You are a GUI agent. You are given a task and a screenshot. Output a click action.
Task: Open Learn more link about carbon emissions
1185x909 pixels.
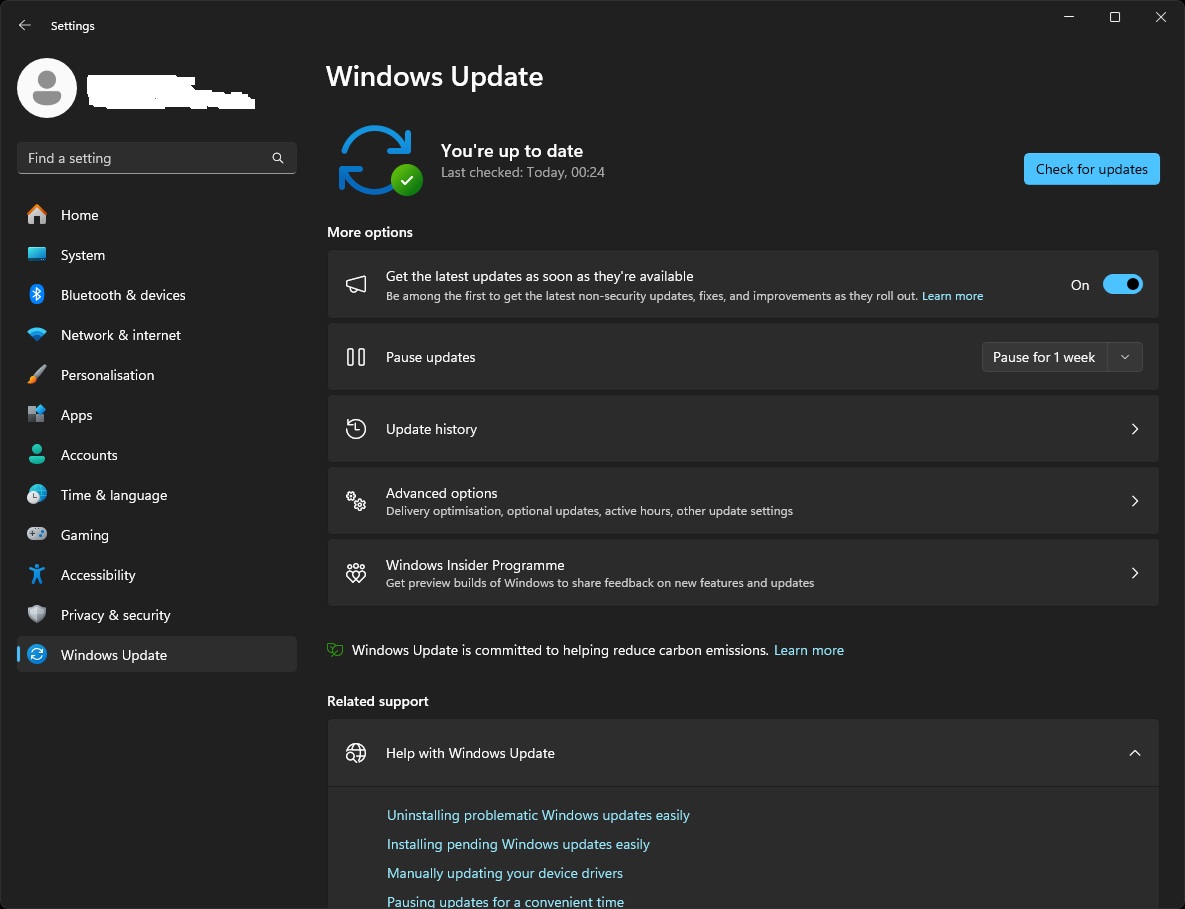[809, 650]
